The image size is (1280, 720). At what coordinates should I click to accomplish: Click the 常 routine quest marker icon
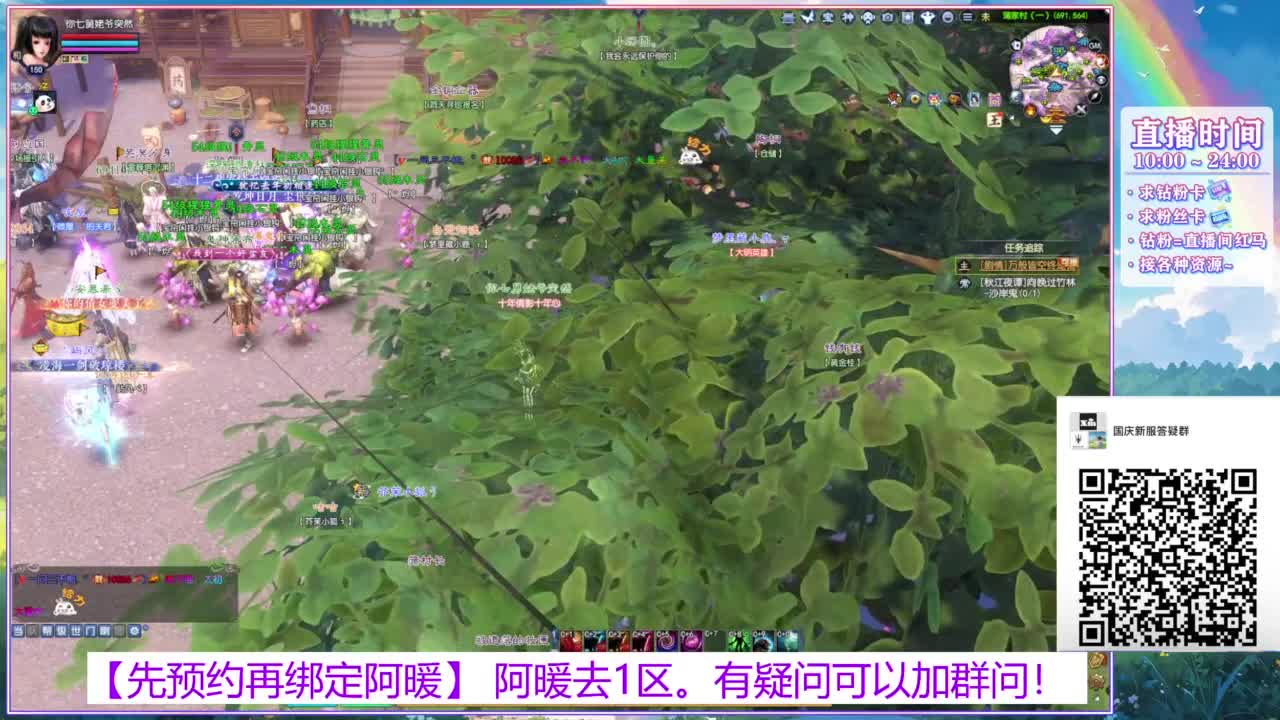pos(964,283)
